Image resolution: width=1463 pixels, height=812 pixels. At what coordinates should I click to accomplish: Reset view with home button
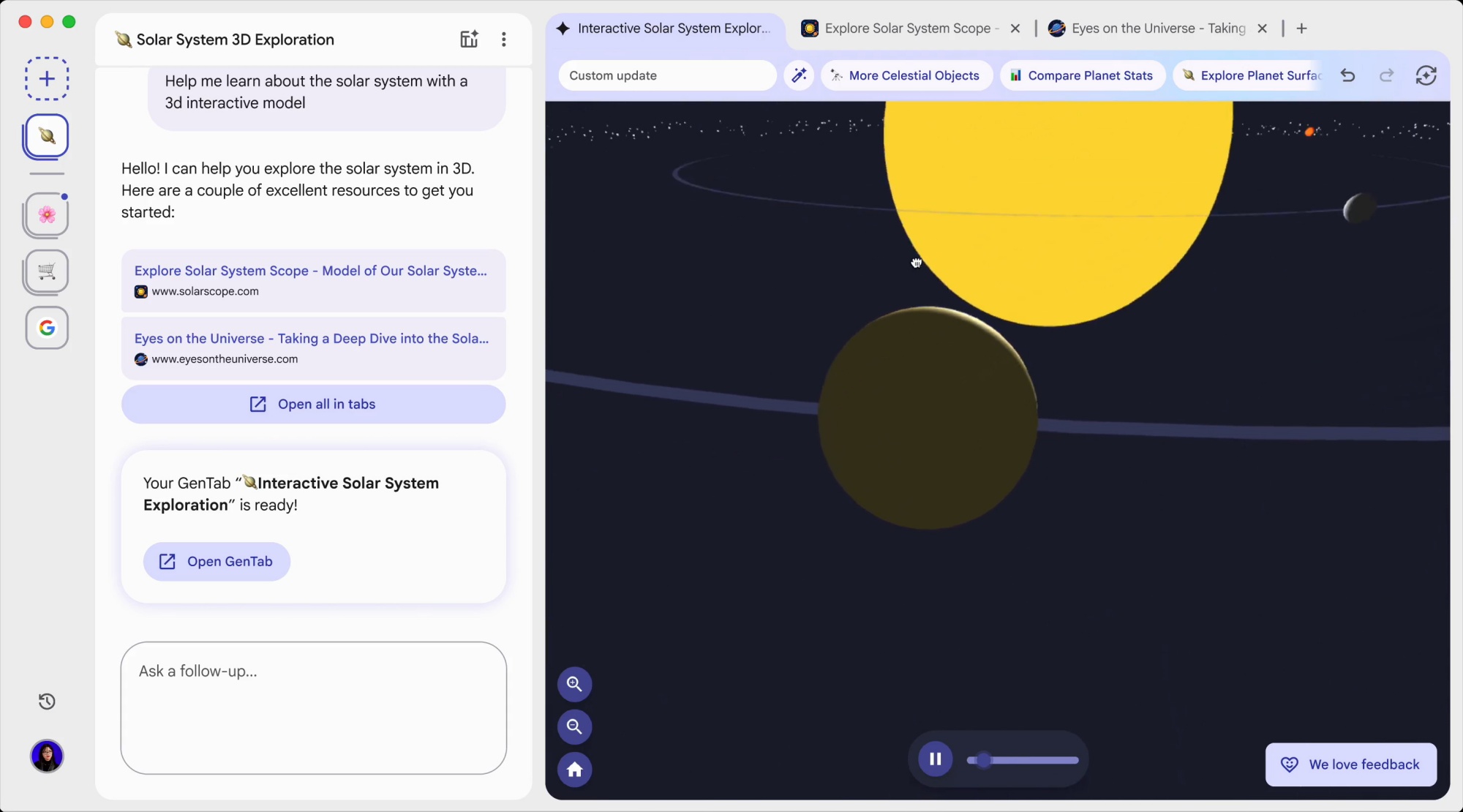[574, 770]
